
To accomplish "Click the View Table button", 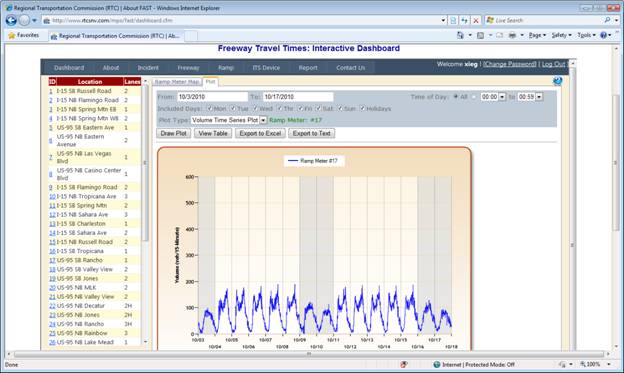I will click(x=213, y=133).
